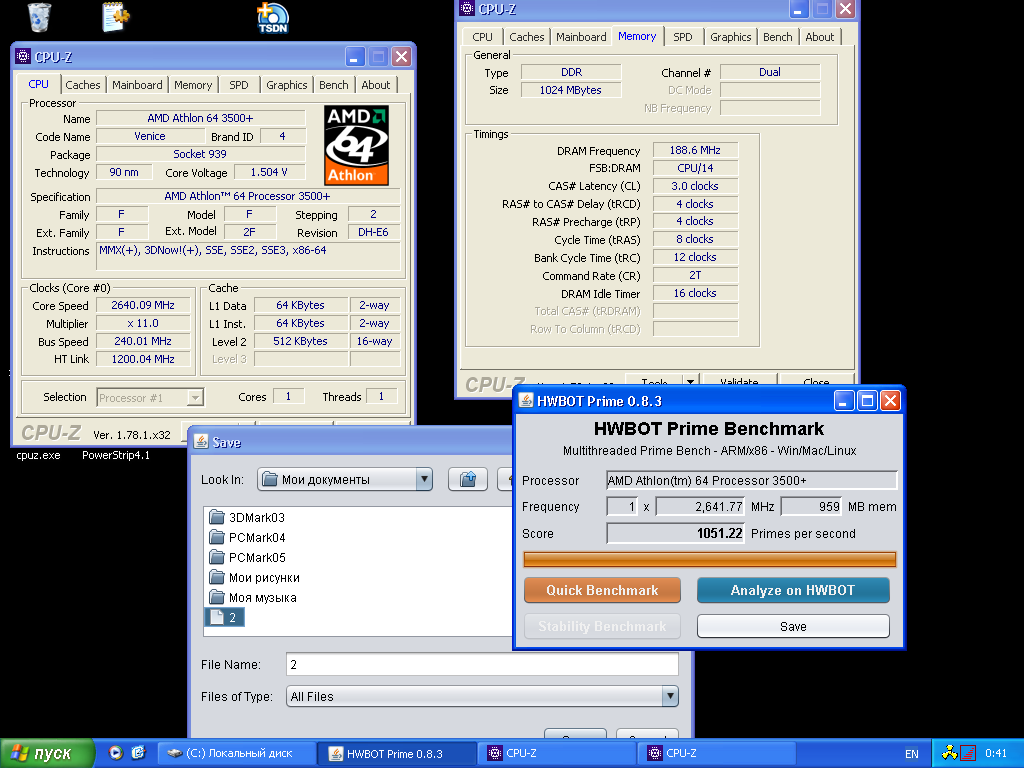Open the Look In folder dropdown
Screen dimensions: 1024x768
point(424,479)
